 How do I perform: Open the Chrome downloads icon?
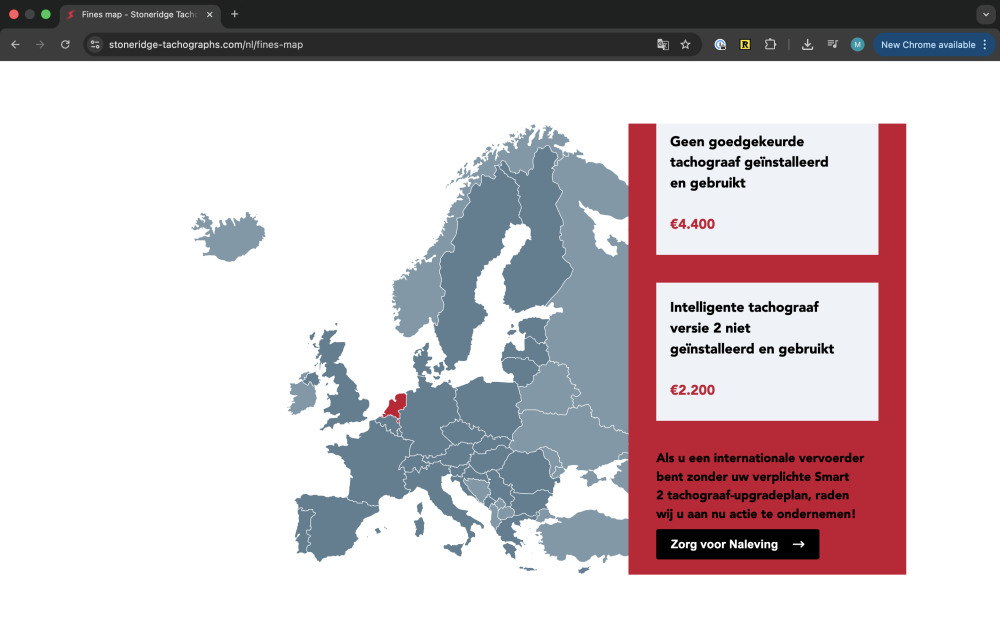pos(807,45)
